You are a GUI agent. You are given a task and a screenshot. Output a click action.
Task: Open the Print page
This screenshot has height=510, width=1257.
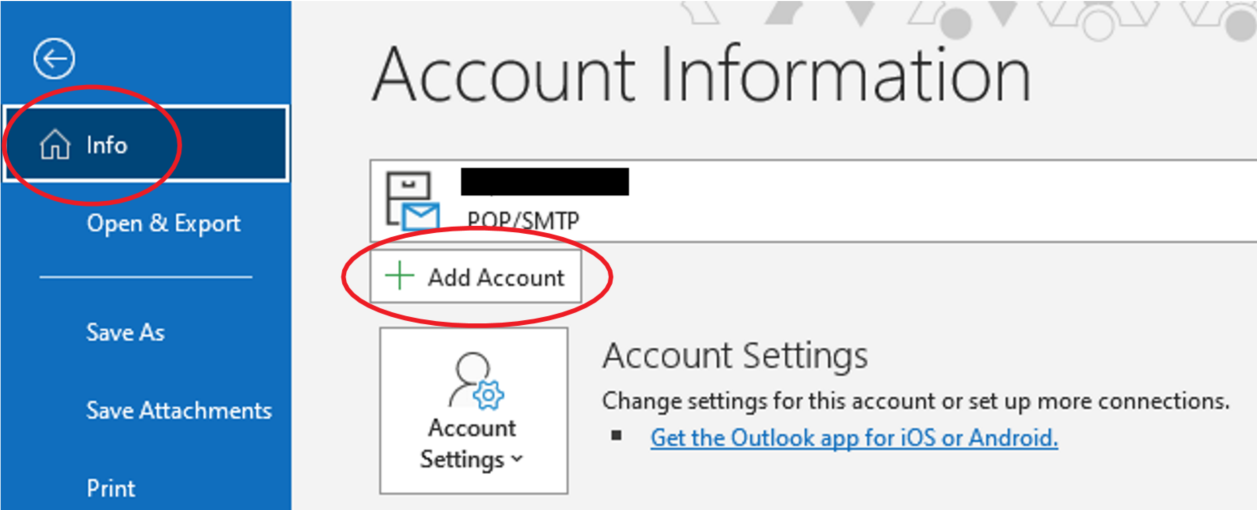pos(111,488)
